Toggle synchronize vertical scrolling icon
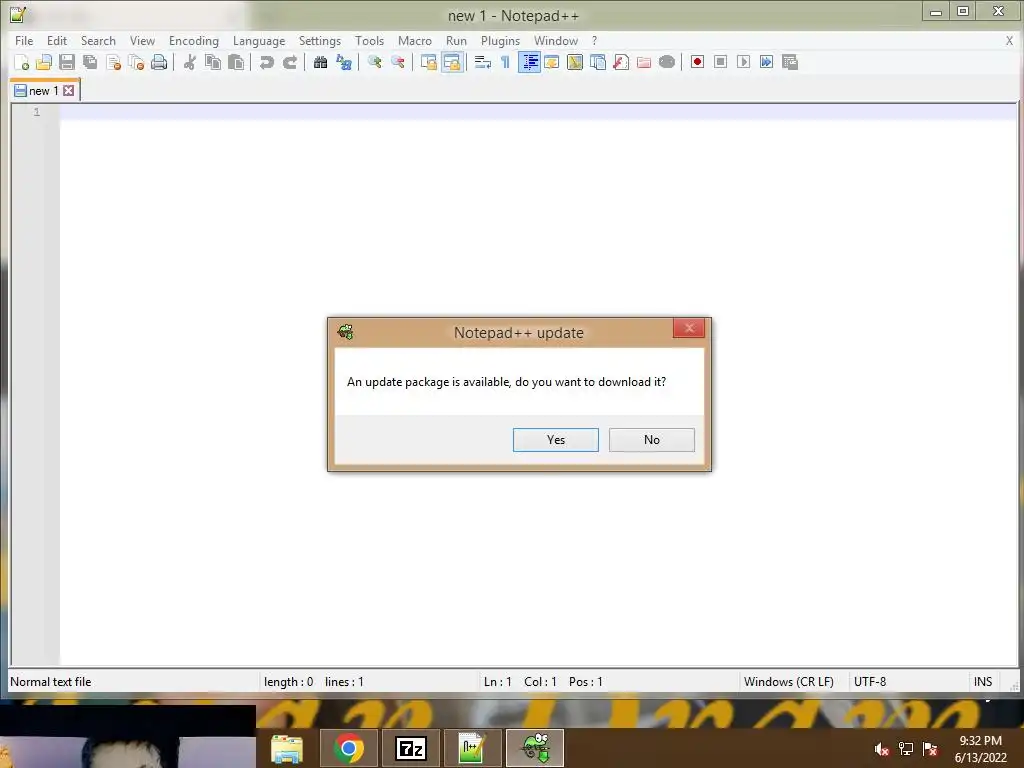The image size is (1024, 768). point(428,62)
